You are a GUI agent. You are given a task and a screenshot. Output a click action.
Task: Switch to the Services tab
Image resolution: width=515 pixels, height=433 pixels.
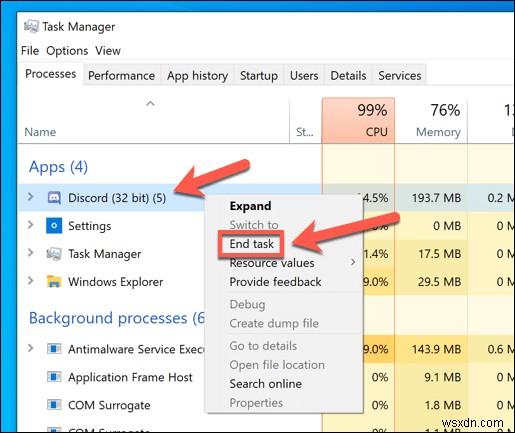(400, 76)
